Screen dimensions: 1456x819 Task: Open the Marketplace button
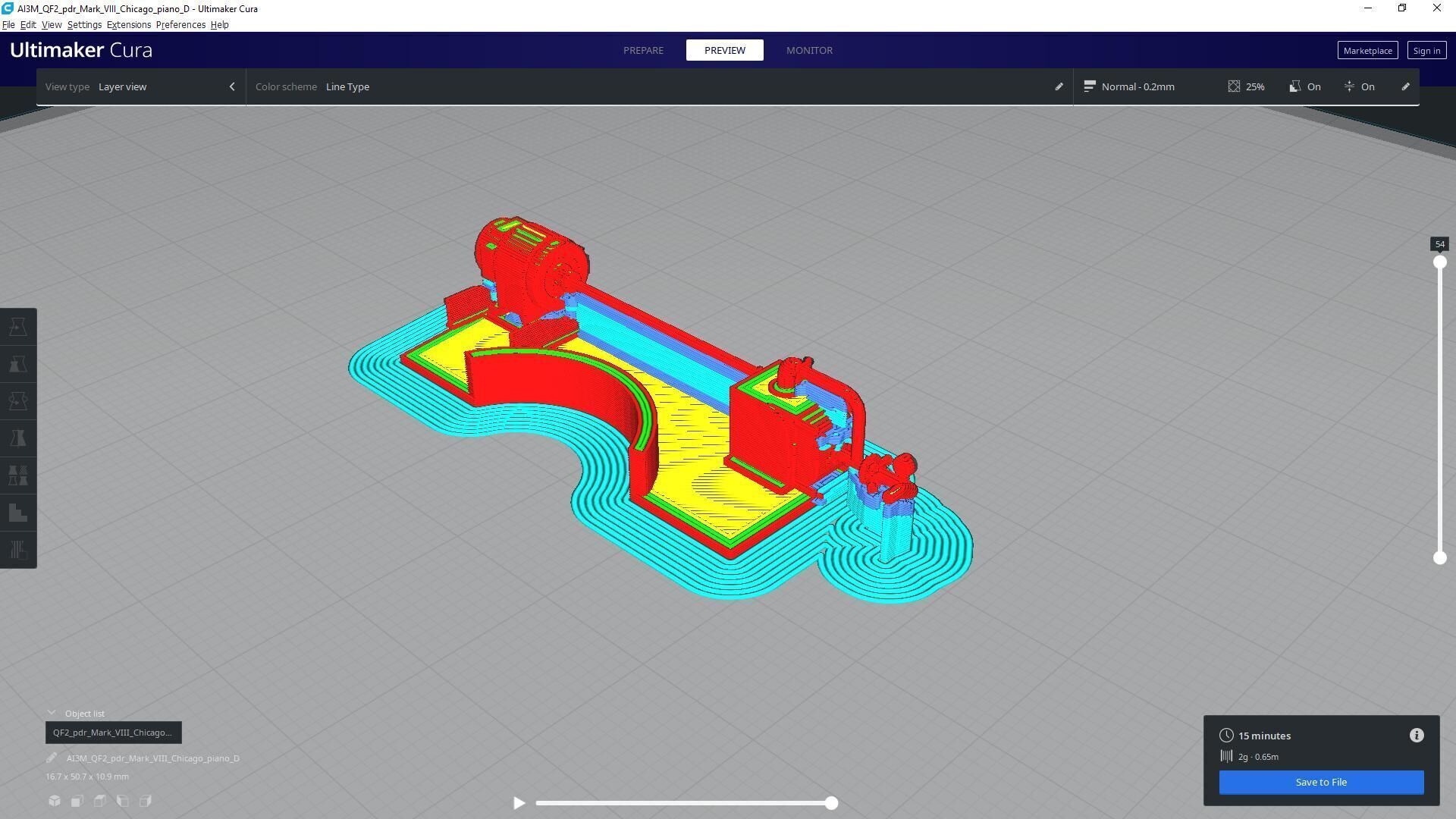pyautogui.click(x=1367, y=51)
